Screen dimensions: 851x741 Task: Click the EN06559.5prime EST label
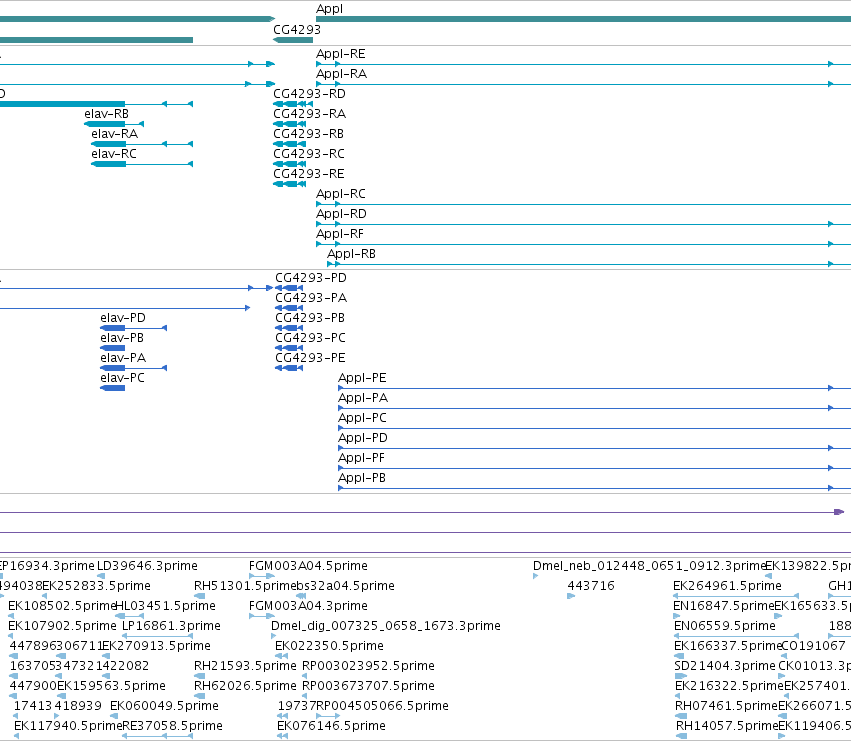(x=725, y=626)
